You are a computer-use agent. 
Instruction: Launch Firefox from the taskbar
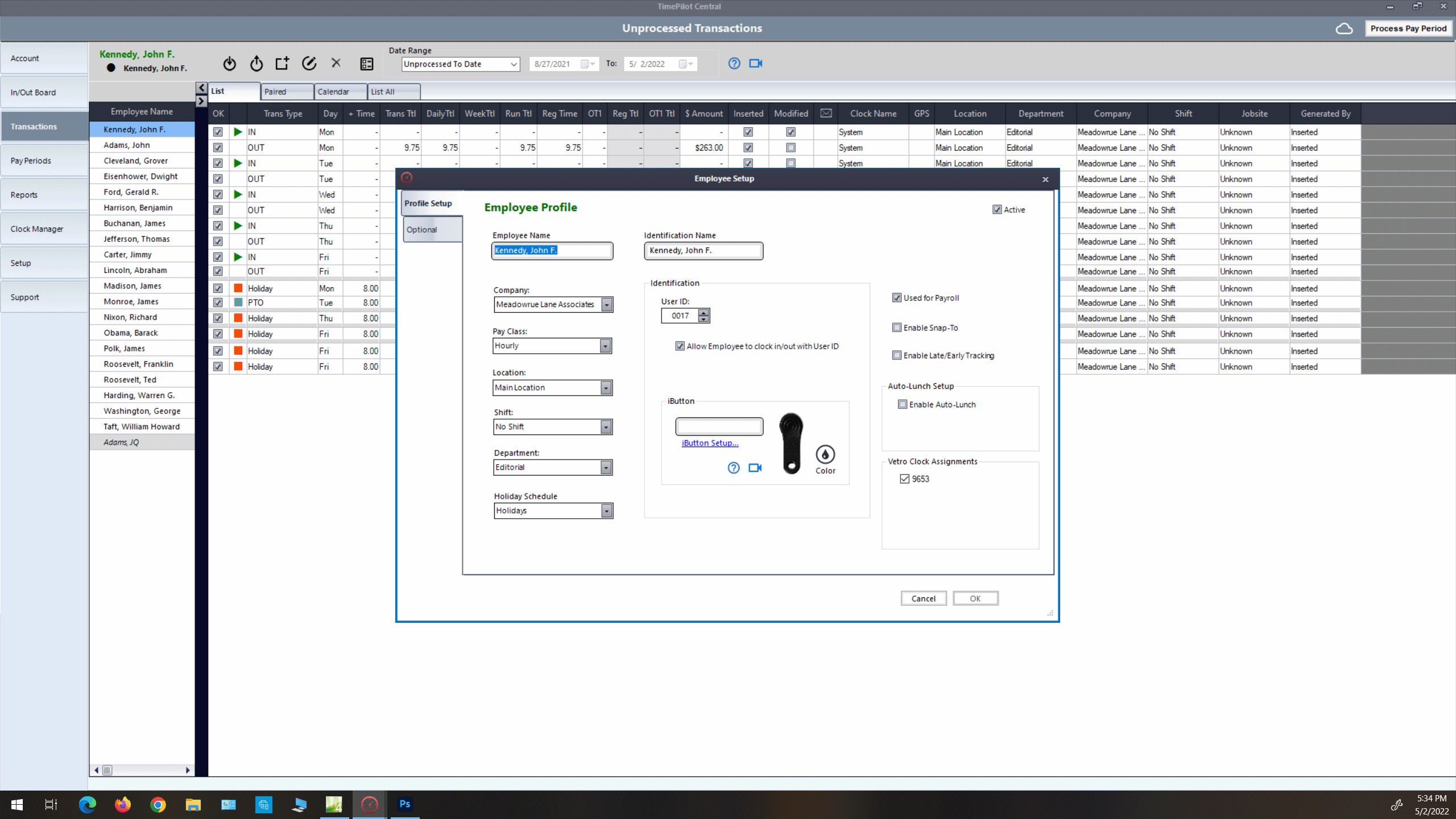[x=122, y=804]
